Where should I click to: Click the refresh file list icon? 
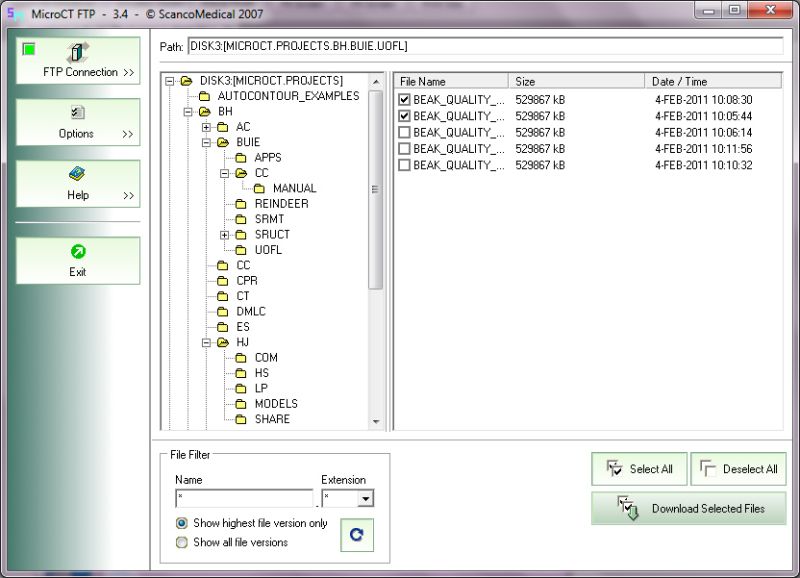pos(357,535)
